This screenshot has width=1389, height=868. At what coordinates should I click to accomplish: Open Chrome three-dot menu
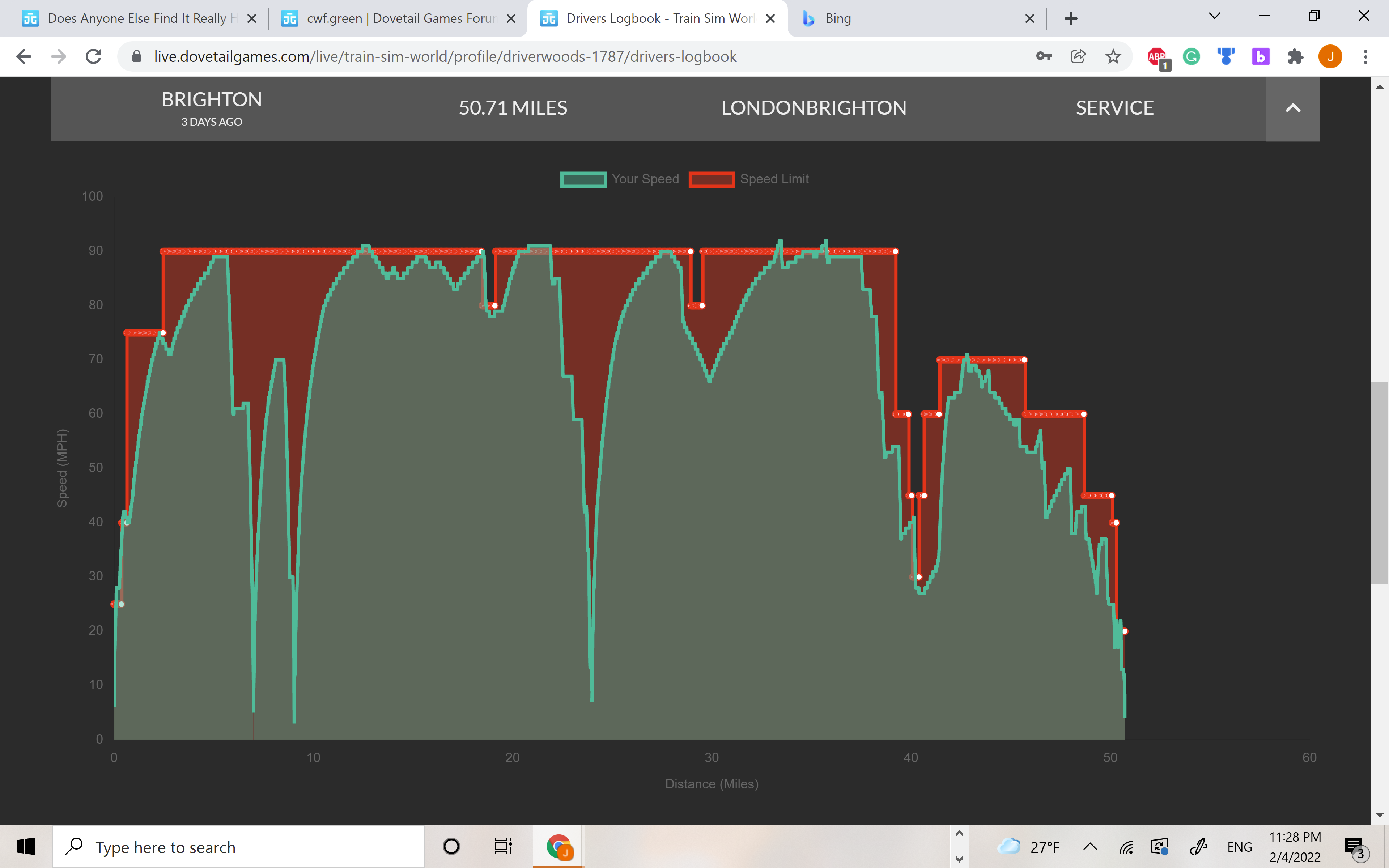(x=1365, y=57)
